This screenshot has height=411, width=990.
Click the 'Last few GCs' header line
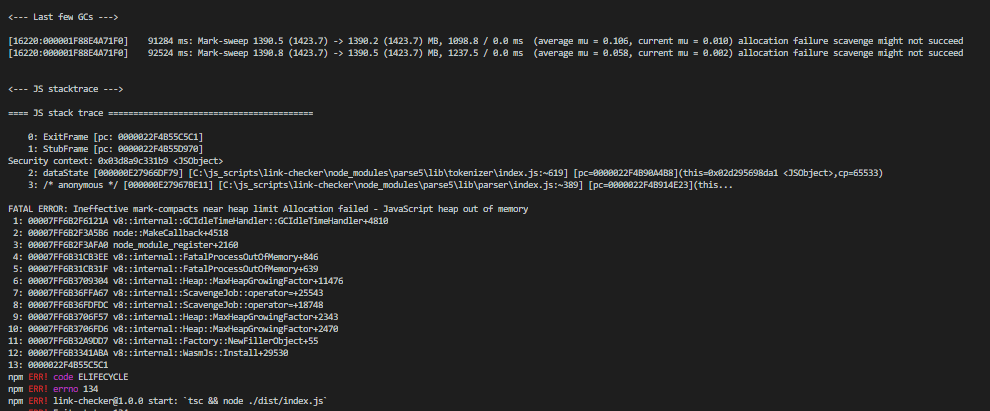point(63,17)
